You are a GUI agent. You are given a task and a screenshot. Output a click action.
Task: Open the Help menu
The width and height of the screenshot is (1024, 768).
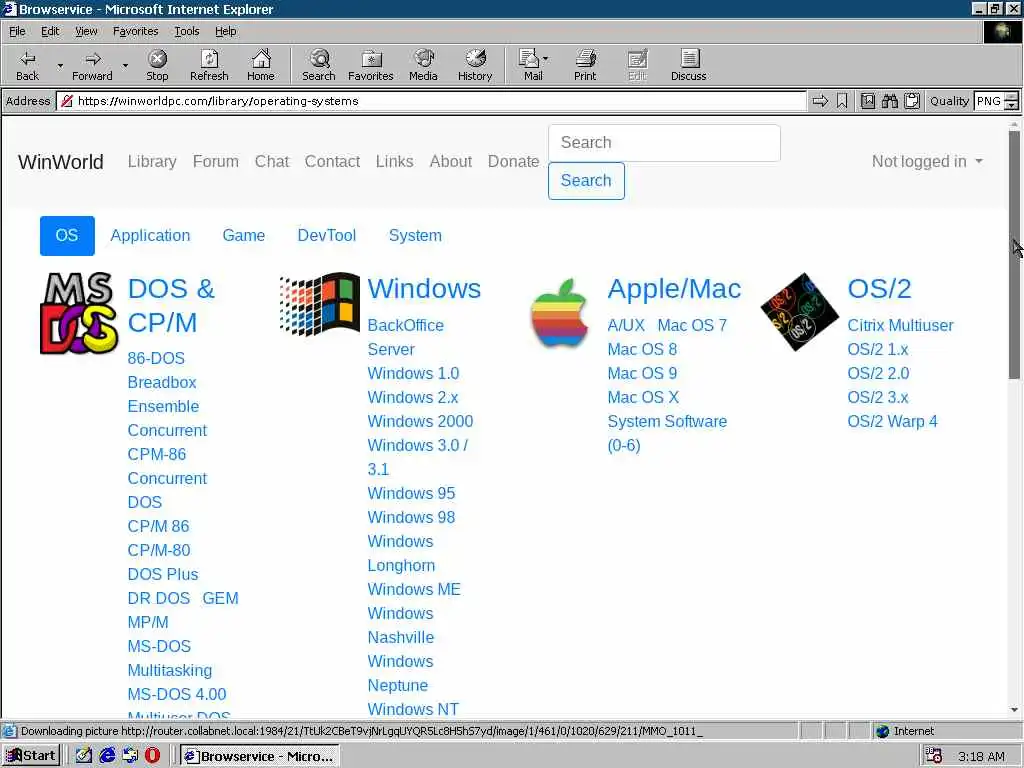(225, 31)
